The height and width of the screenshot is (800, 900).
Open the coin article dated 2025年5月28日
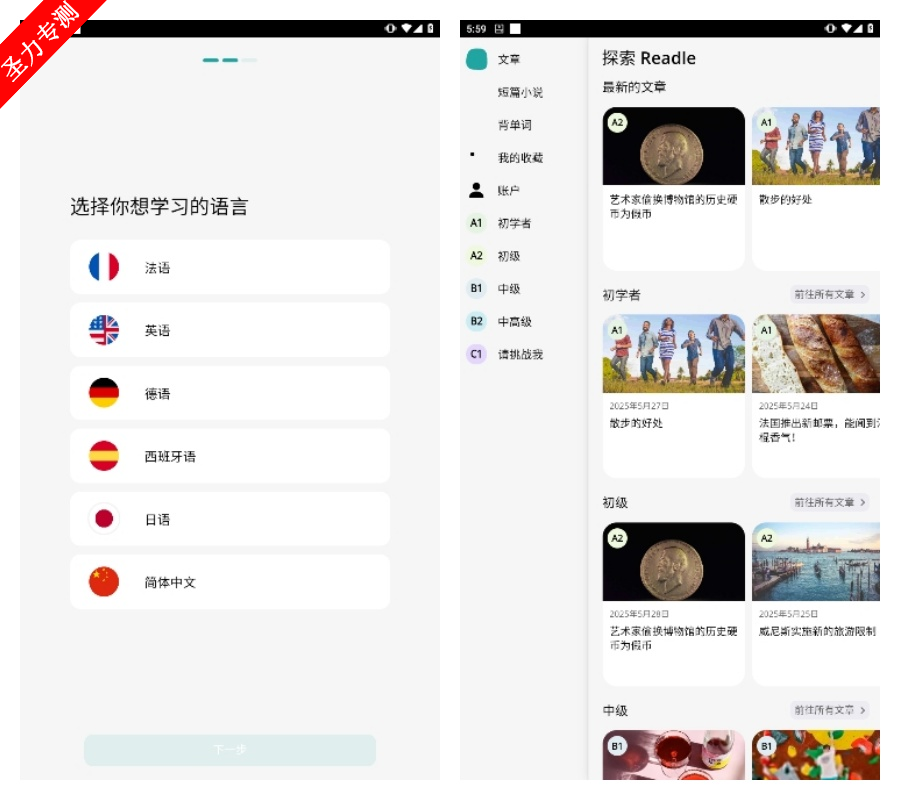[673, 604]
